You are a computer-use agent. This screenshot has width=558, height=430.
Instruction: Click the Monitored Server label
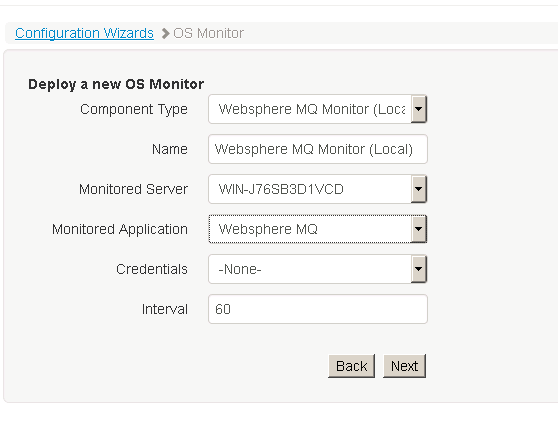[x=133, y=189]
